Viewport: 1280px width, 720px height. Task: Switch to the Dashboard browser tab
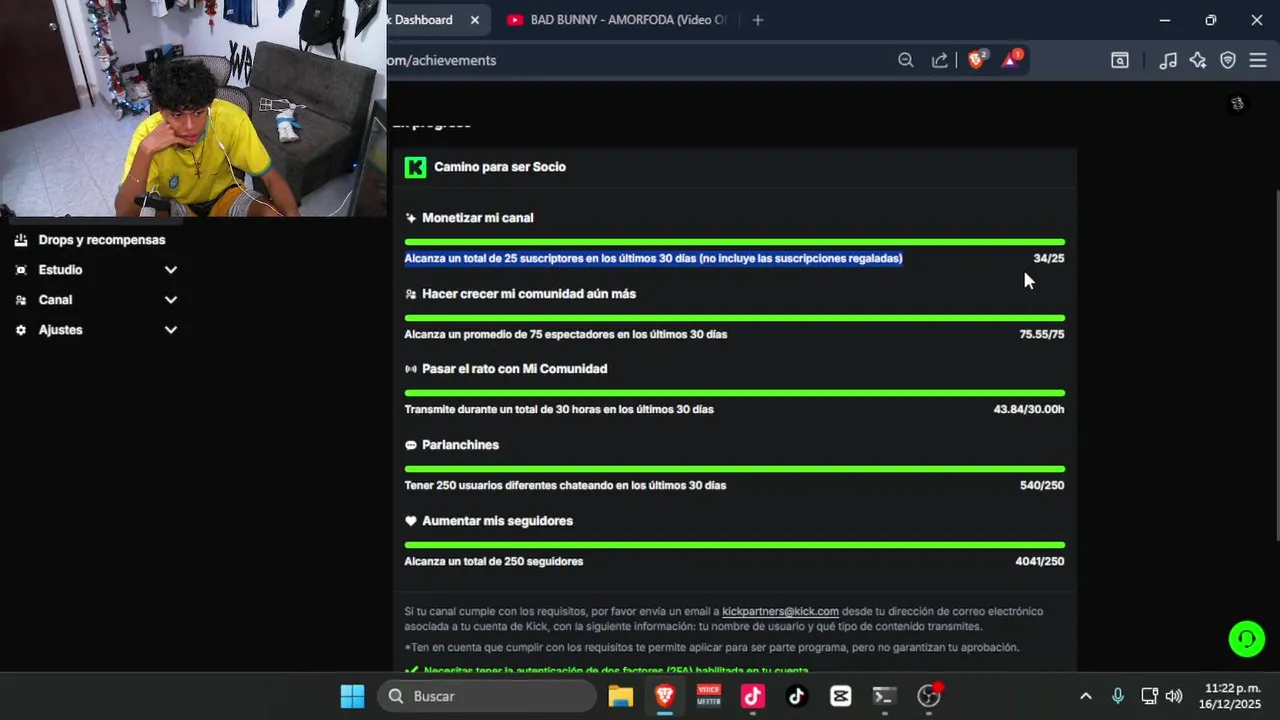(x=423, y=20)
